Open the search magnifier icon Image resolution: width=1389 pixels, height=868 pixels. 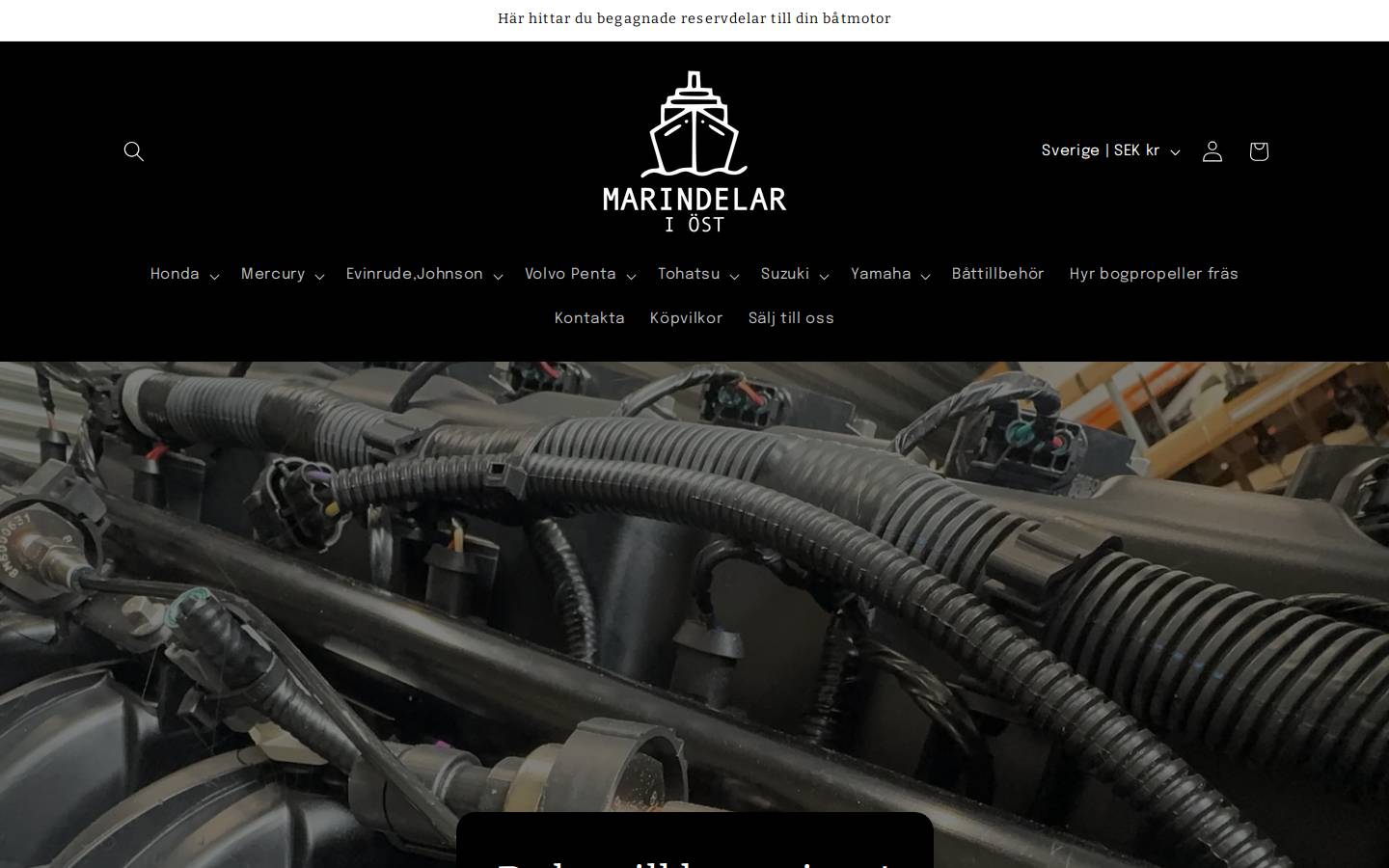(x=134, y=151)
